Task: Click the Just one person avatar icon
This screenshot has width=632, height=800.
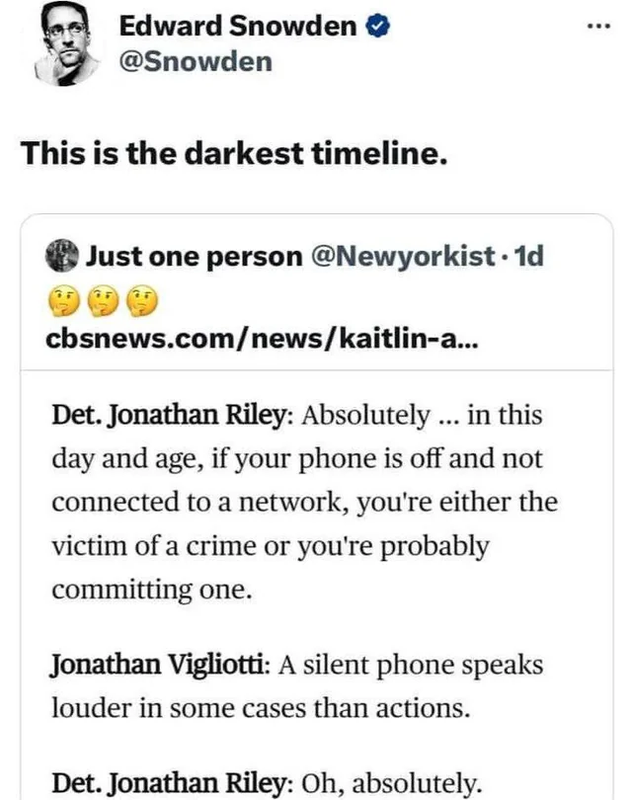Action: tap(62, 256)
